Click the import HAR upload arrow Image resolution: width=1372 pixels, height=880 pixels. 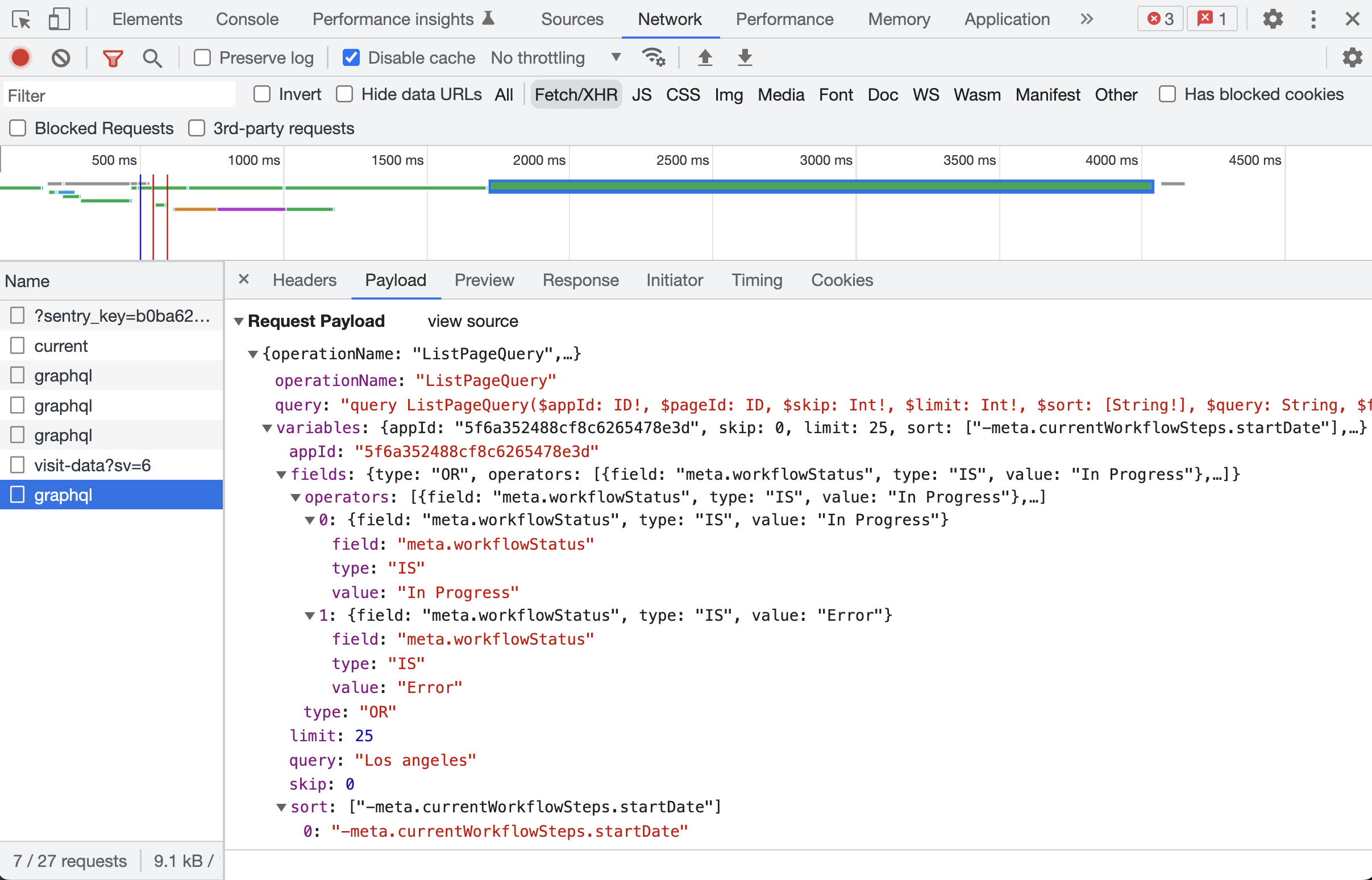[x=705, y=57]
